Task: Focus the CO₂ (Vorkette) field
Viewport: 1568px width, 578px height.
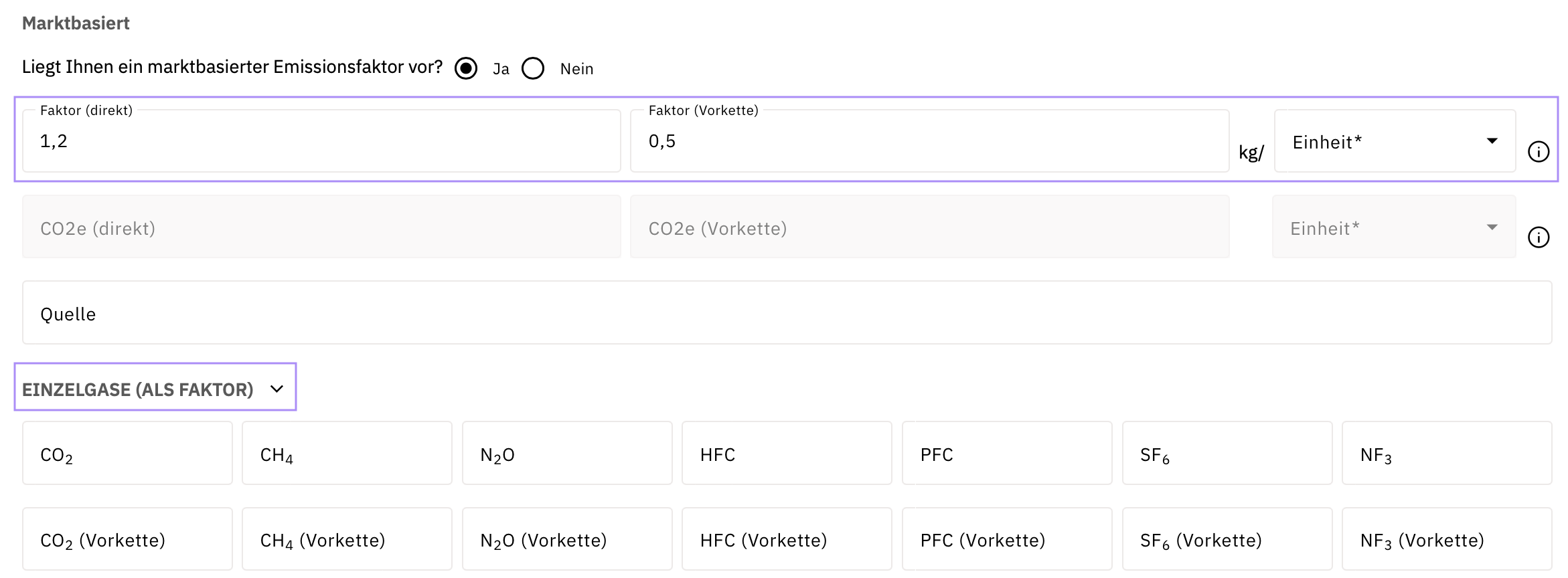Action: [x=127, y=539]
